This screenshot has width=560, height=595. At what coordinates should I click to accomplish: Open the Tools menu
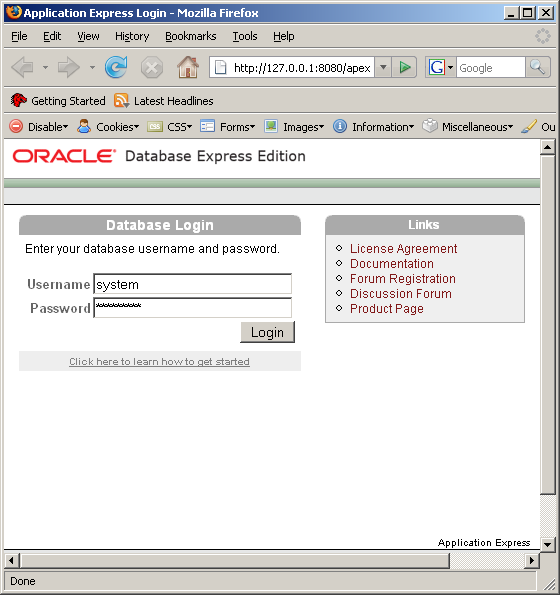coord(245,36)
